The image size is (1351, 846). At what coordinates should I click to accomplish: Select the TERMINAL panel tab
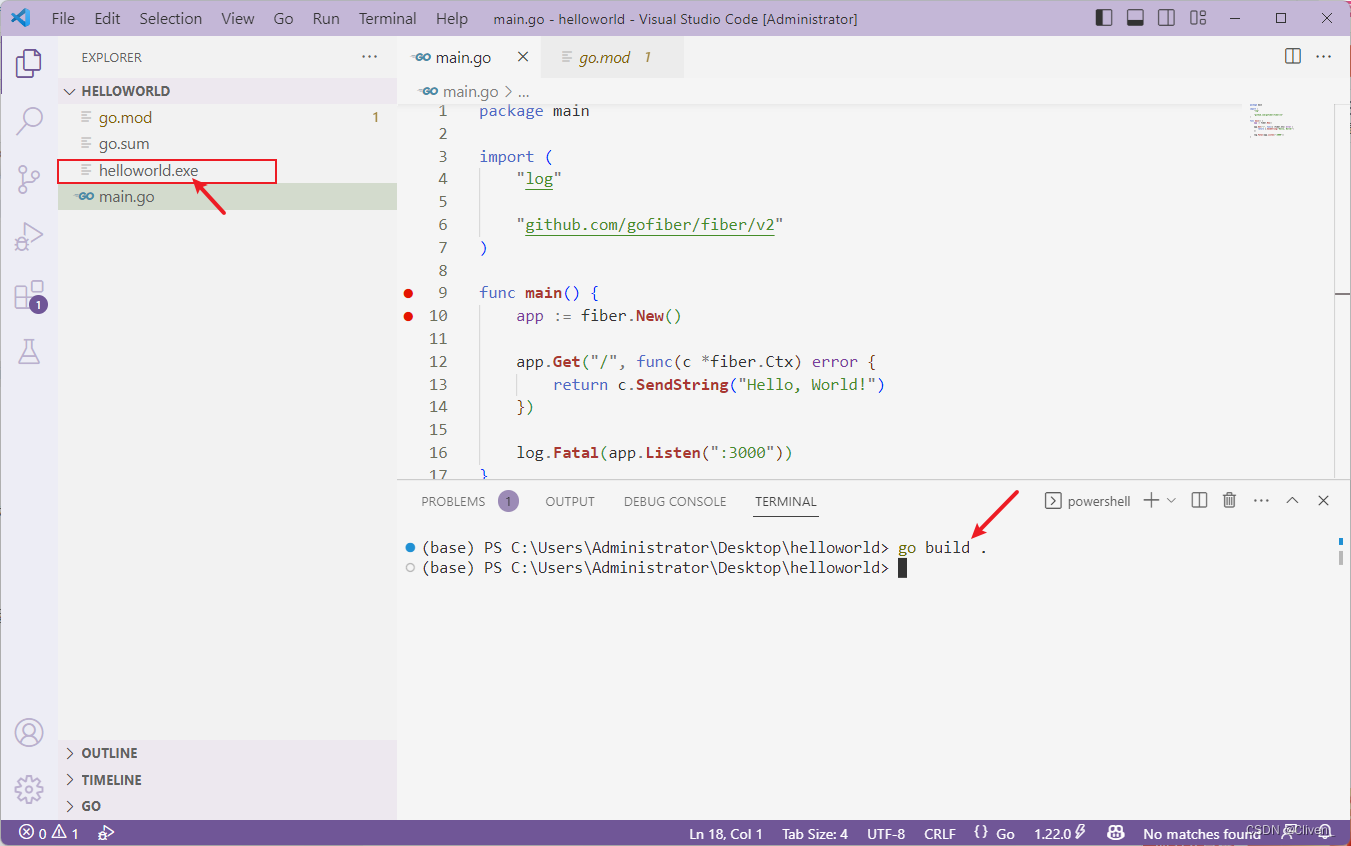tap(786, 501)
